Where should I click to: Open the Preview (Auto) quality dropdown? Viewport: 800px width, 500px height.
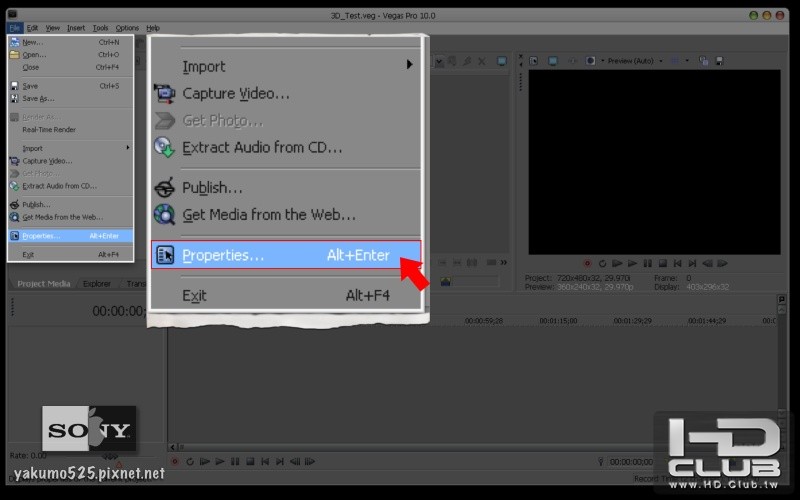click(635, 61)
